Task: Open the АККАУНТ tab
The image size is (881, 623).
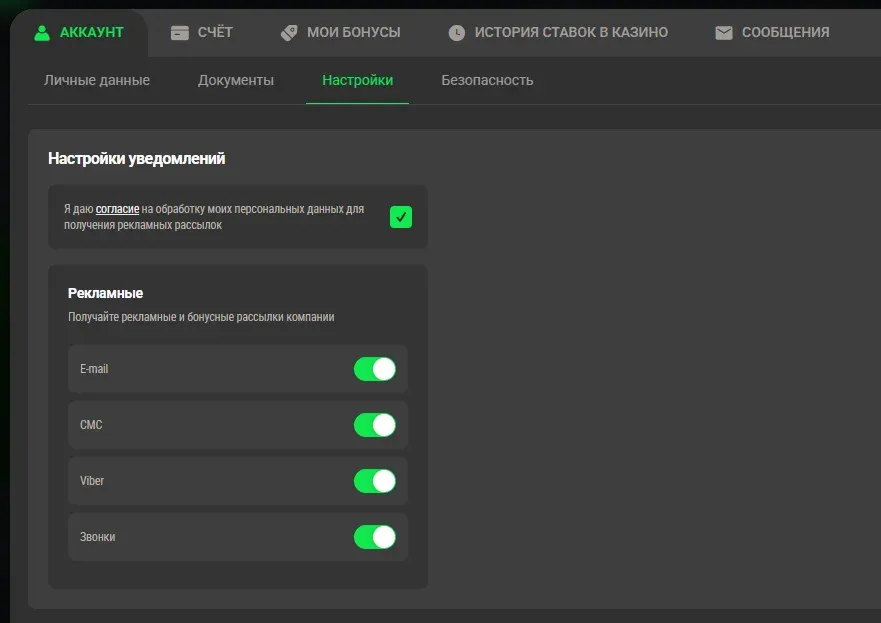Action: pos(79,33)
